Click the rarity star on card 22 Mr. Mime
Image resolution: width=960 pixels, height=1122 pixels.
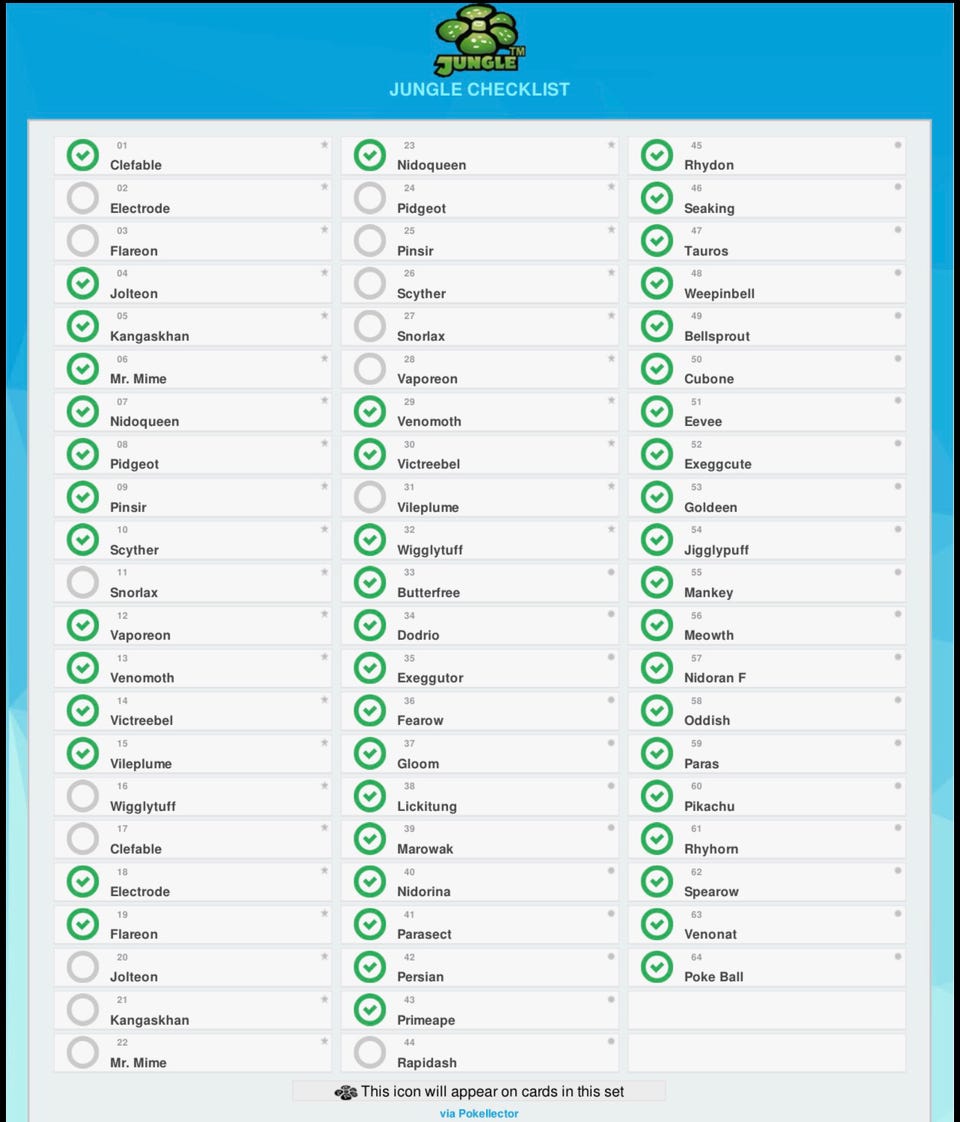point(324,1042)
